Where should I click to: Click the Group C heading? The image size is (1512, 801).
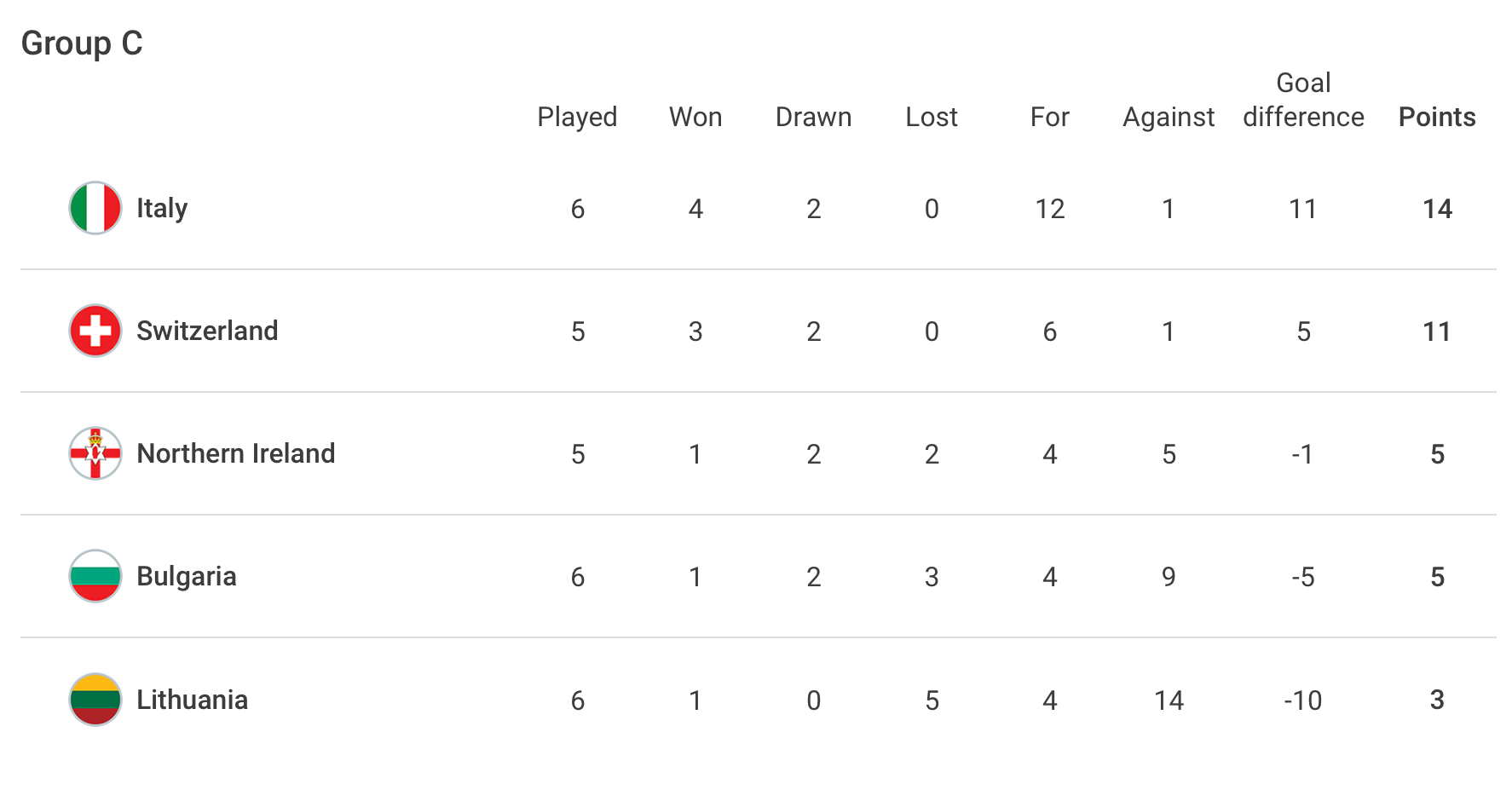(82, 43)
